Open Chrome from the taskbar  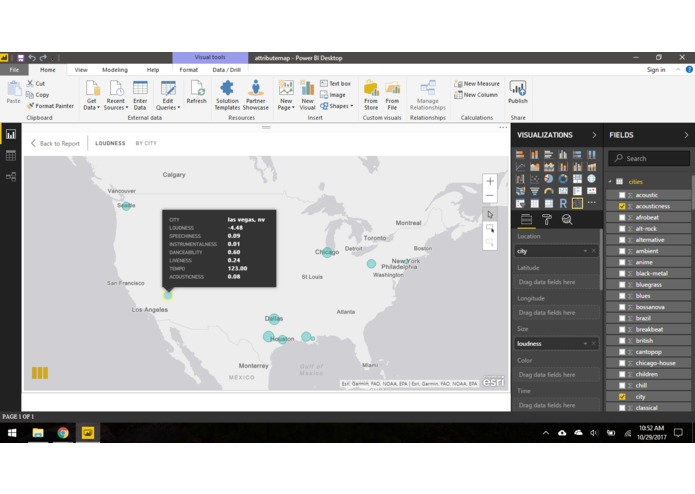(x=63, y=433)
